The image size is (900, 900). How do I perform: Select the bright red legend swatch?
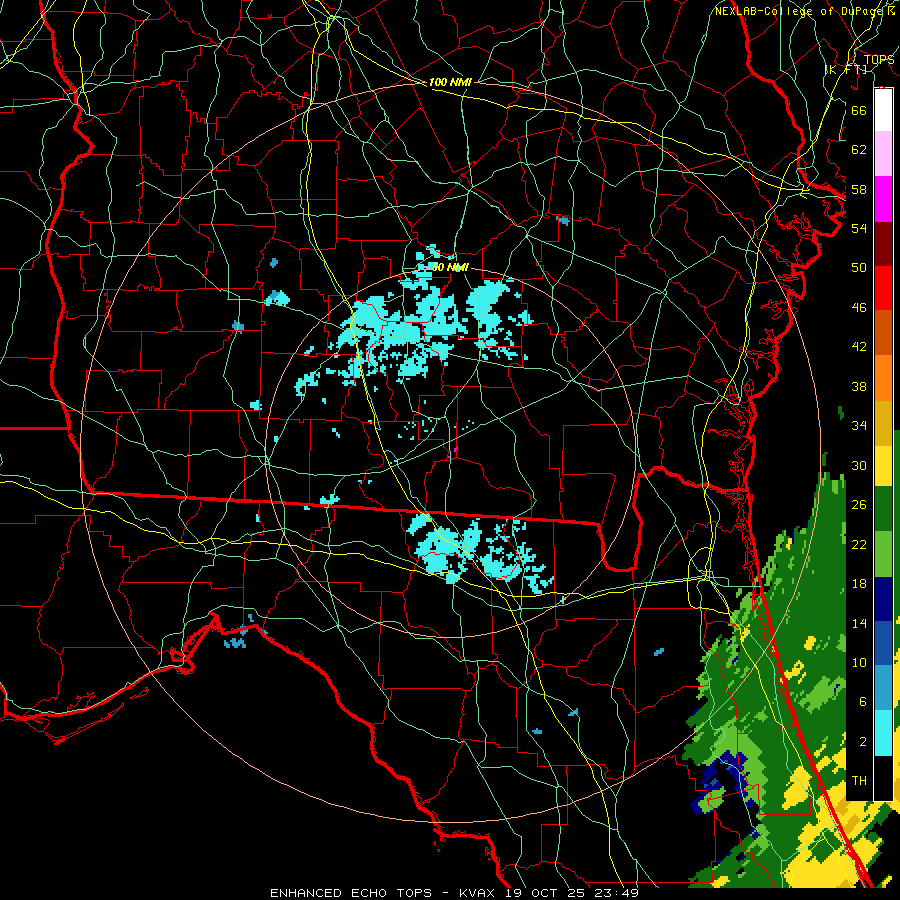click(x=883, y=288)
